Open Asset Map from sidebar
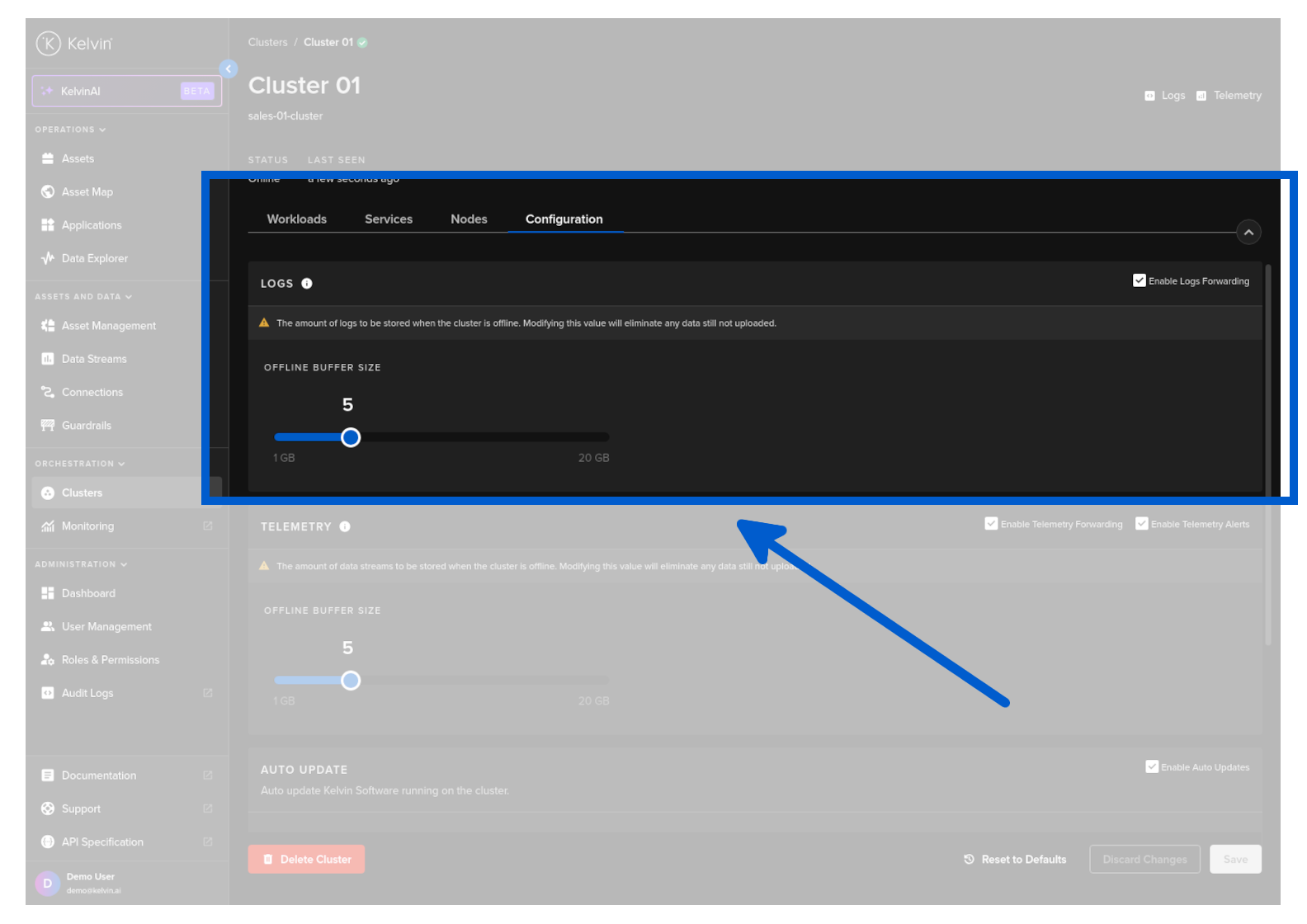The image size is (1307, 924). 87,192
